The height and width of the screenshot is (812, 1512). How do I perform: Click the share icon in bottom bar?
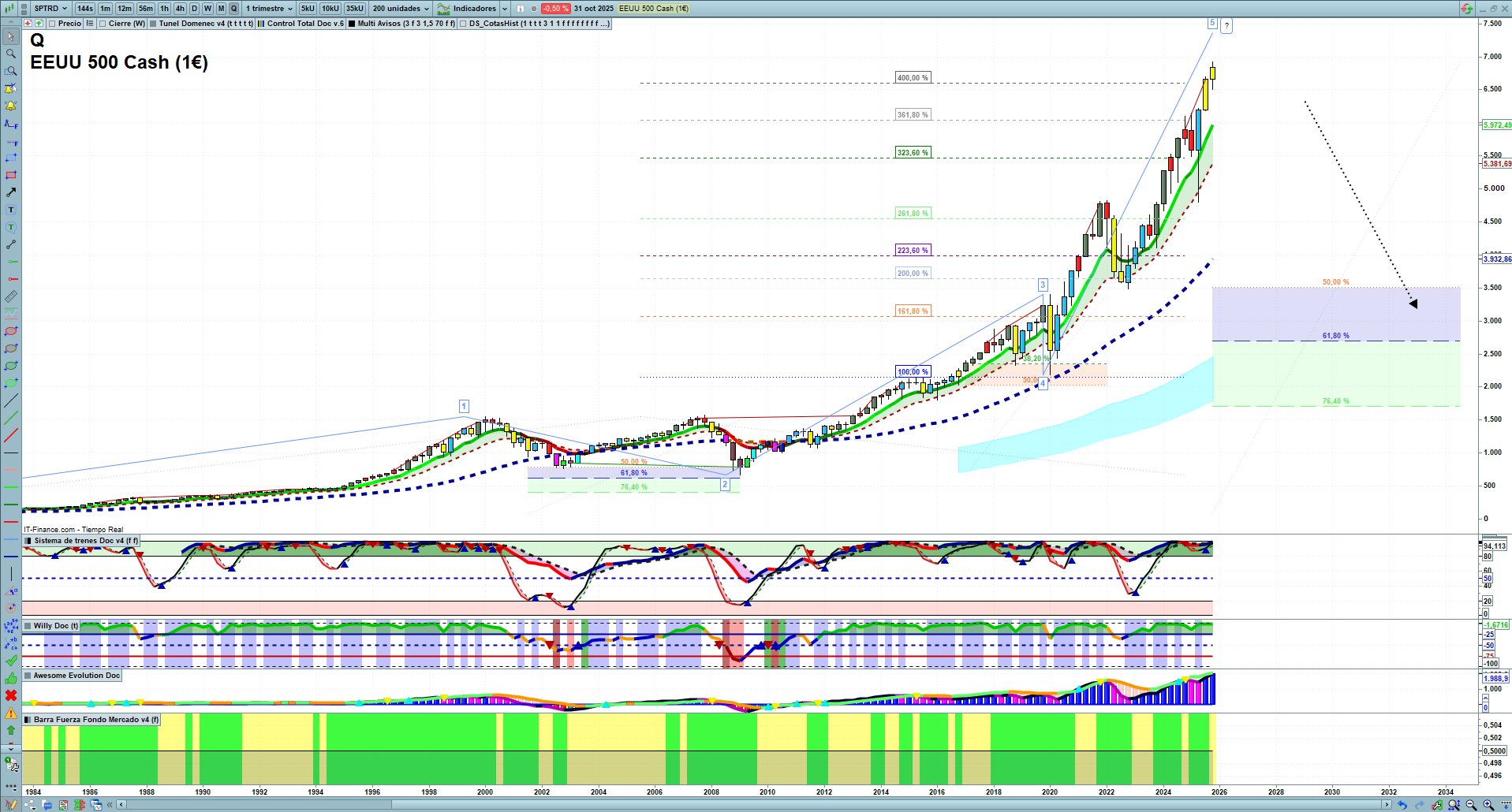(30, 805)
